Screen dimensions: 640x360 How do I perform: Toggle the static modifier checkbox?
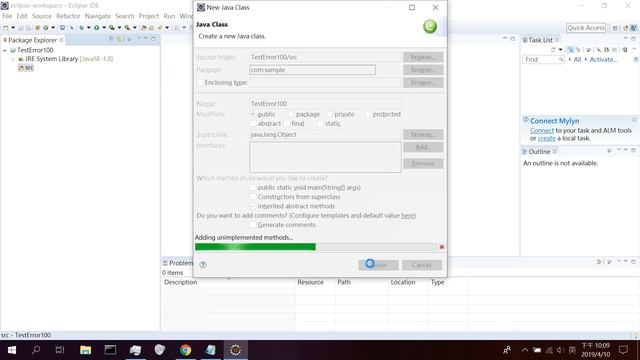[320, 123]
